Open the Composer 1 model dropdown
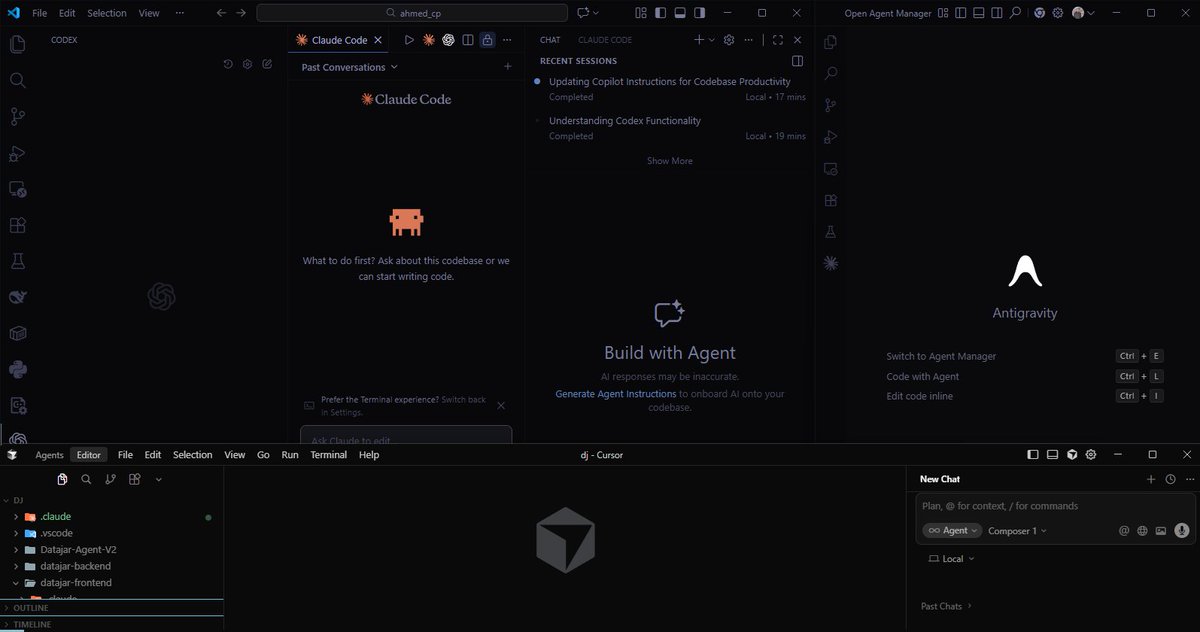This screenshot has width=1200, height=632. (x=1017, y=531)
